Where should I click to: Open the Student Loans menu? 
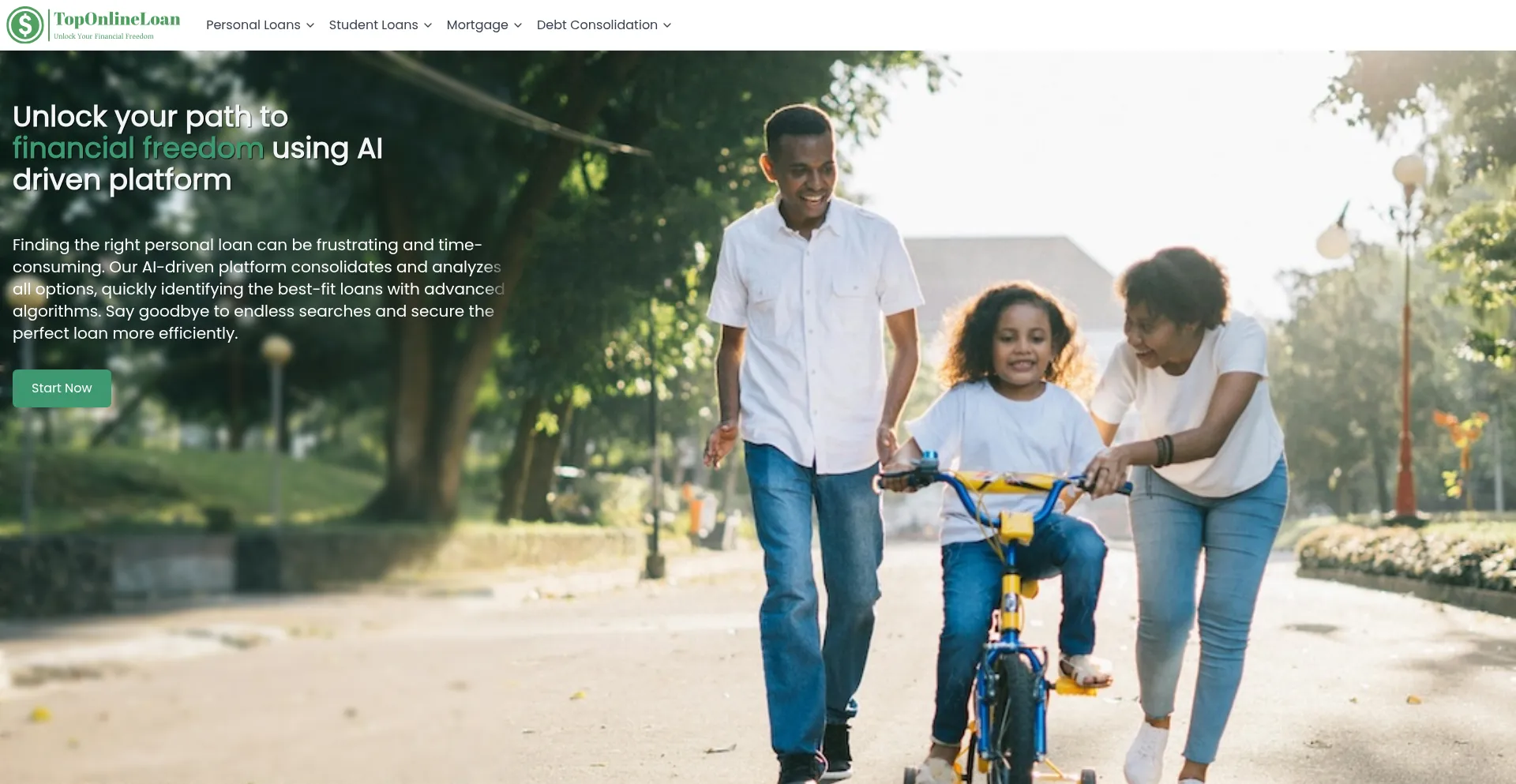[x=373, y=25]
